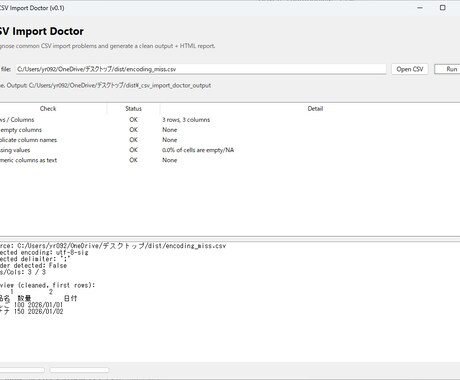Click the '0.0% of cells are empty/NA' detail
Viewport: 460px width, 380px height.
pyautogui.click(x=198, y=150)
